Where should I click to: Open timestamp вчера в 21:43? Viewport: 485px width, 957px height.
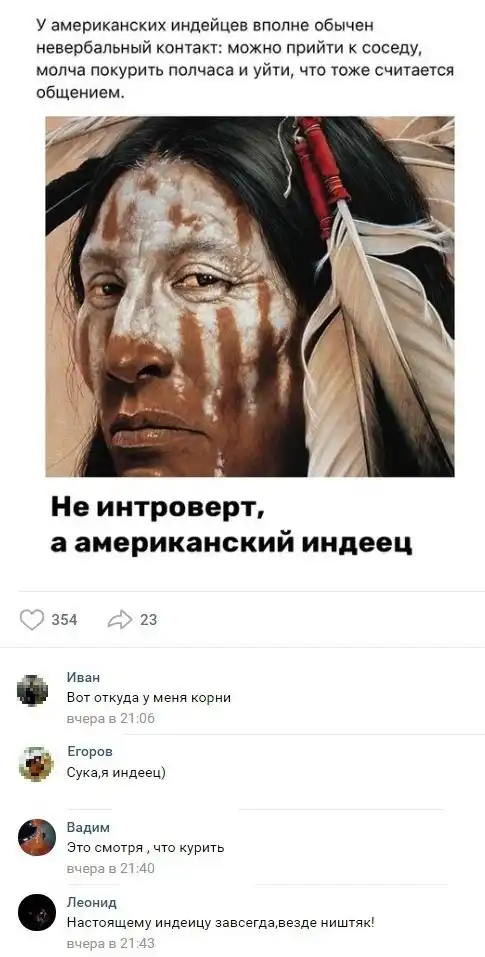click(110, 943)
